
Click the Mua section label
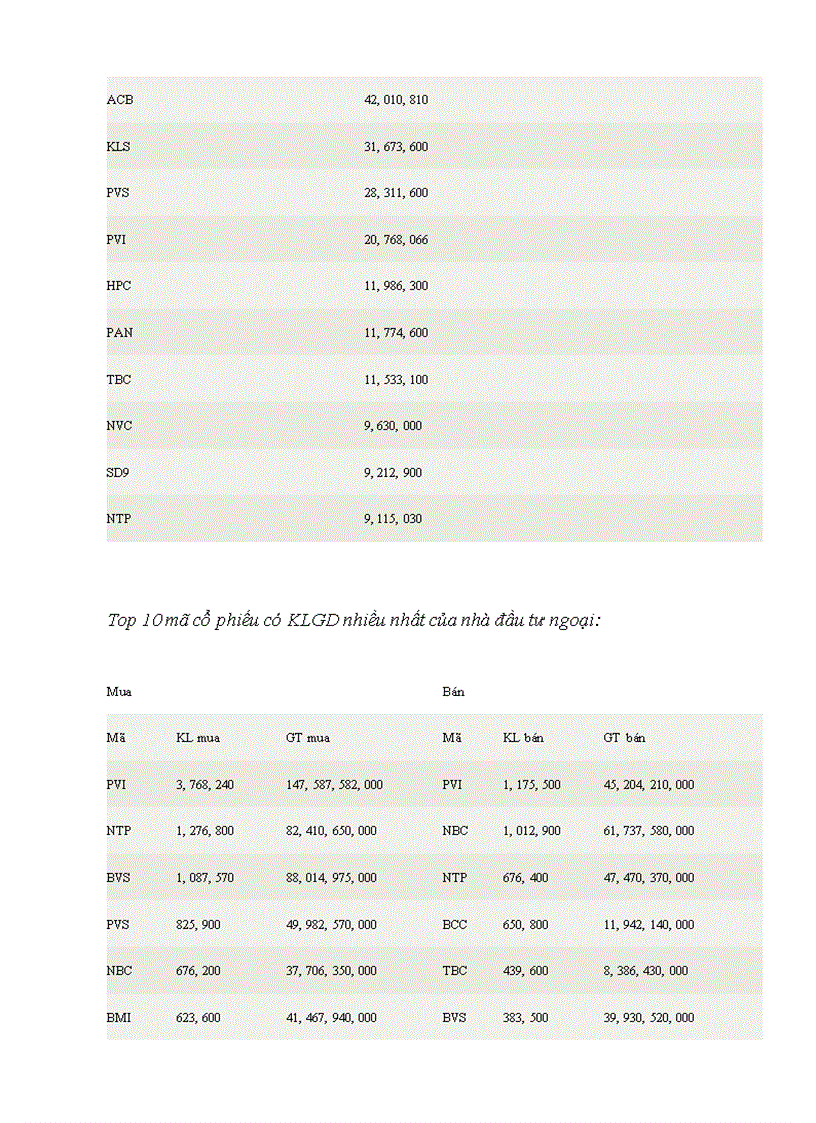[x=119, y=691]
